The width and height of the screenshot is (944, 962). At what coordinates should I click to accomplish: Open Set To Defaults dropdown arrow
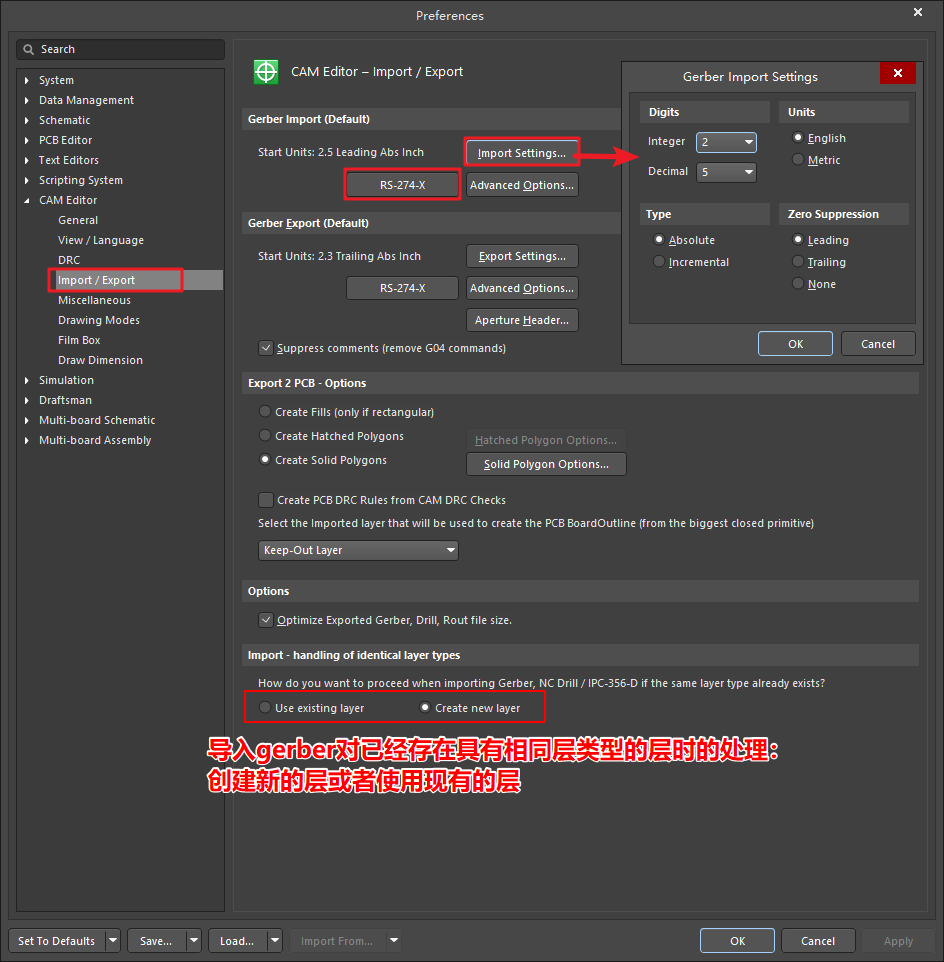pos(113,941)
